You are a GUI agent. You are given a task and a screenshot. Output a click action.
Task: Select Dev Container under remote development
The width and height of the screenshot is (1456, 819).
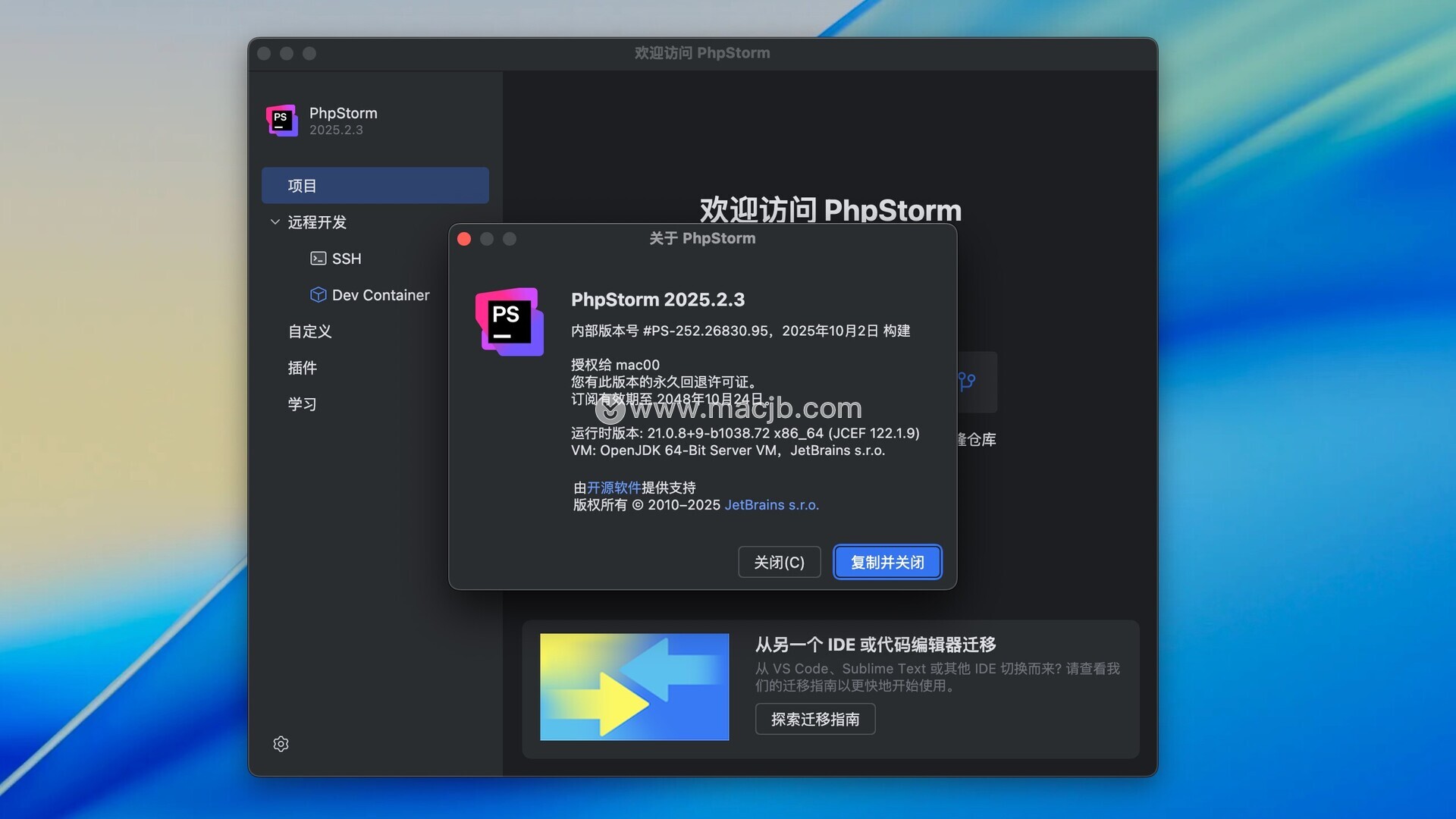[x=381, y=295]
